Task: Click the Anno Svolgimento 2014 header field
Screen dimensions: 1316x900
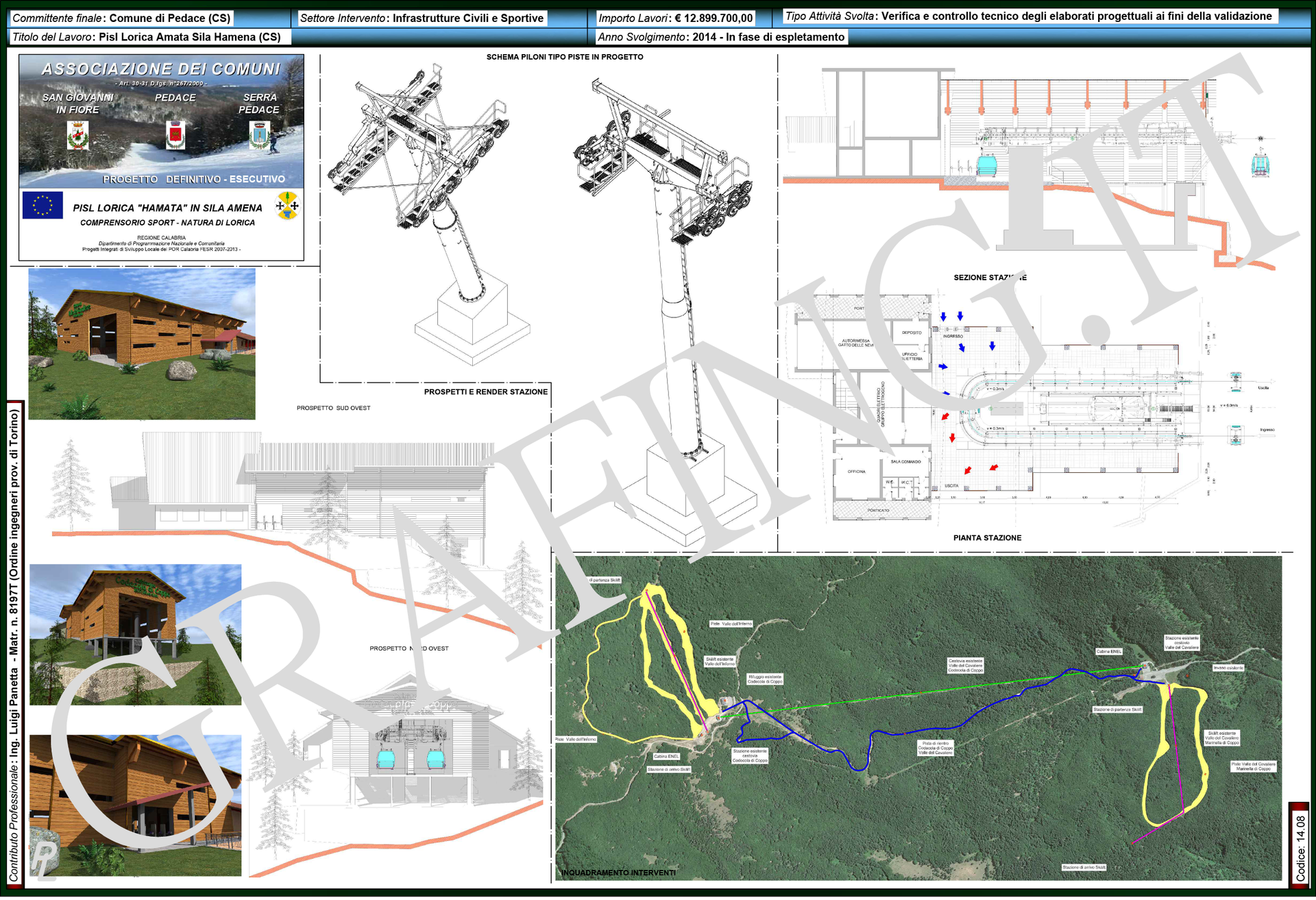Action: 720,37
